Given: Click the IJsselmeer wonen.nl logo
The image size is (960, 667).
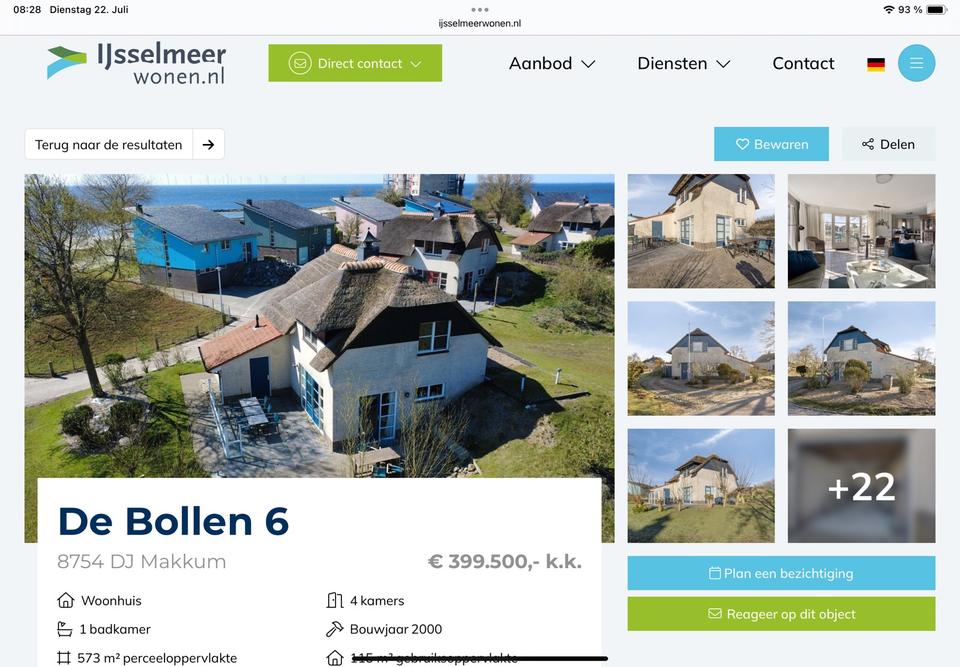Looking at the screenshot, I should click(x=137, y=63).
